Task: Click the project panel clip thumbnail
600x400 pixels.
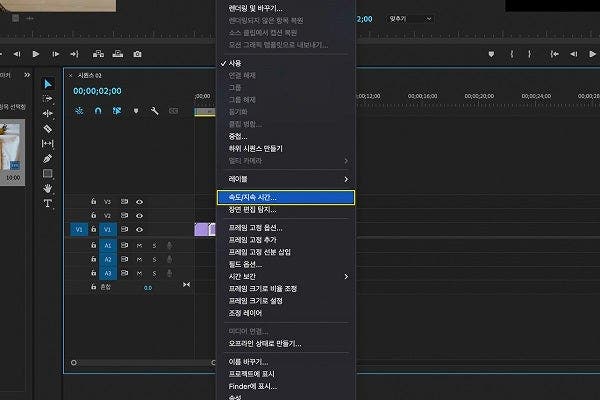Action: click(x=11, y=147)
